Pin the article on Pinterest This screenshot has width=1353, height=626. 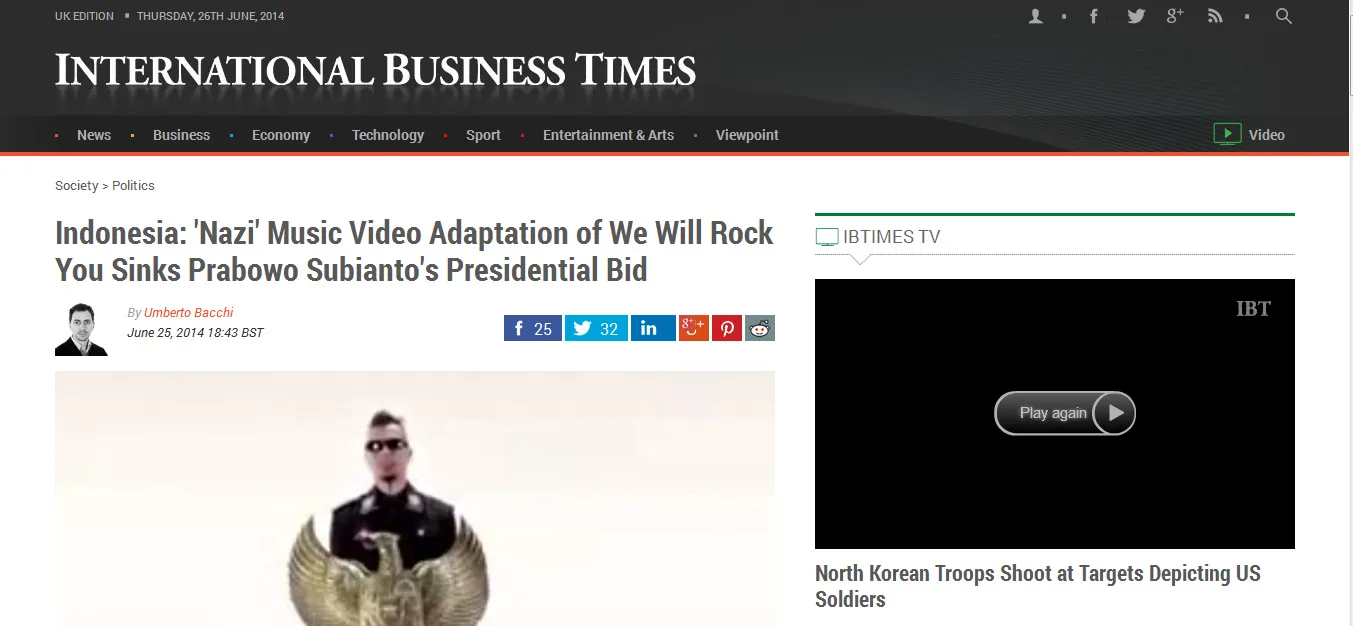[x=726, y=328]
